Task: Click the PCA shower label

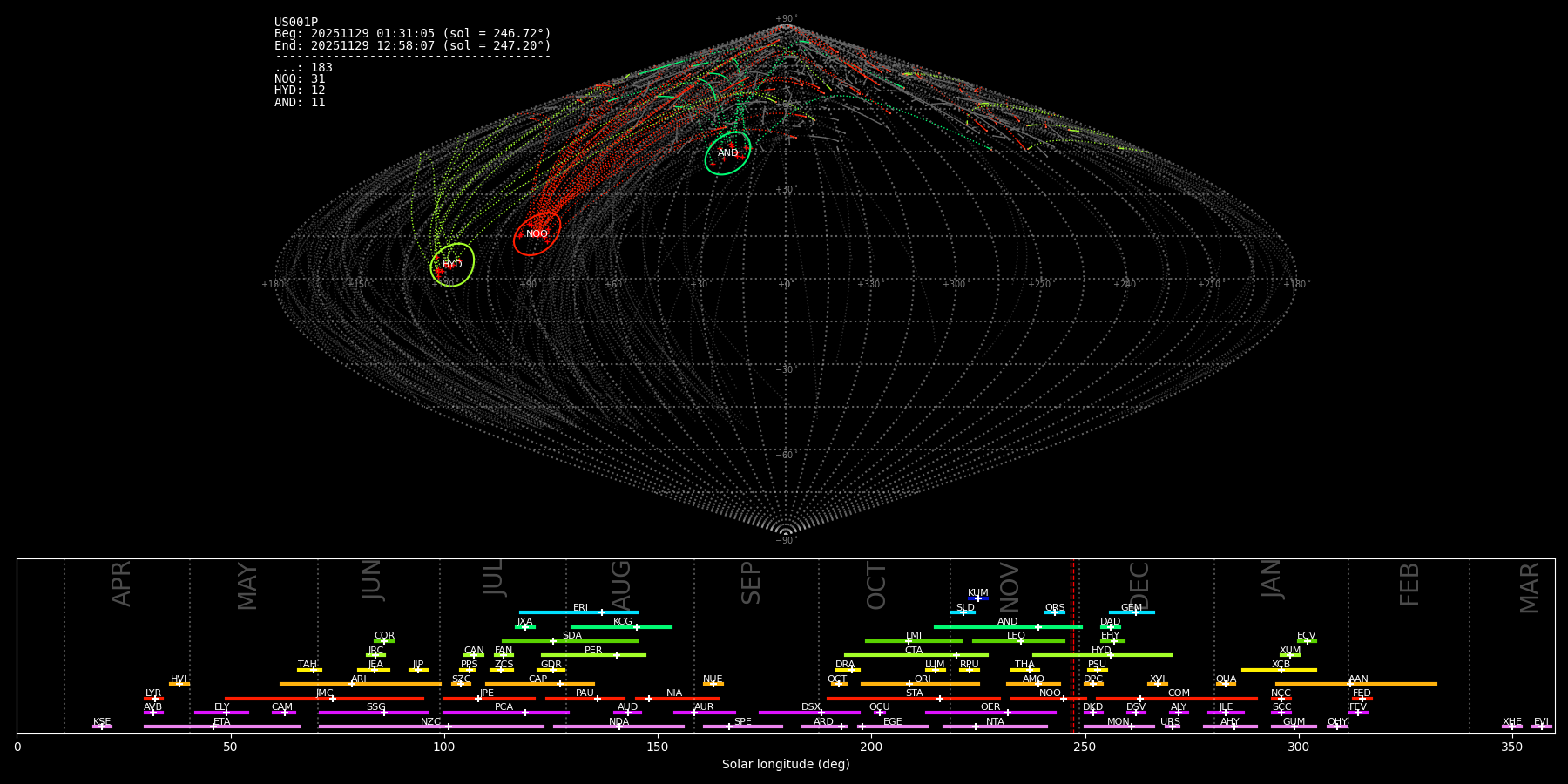Action: click(504, 707)
